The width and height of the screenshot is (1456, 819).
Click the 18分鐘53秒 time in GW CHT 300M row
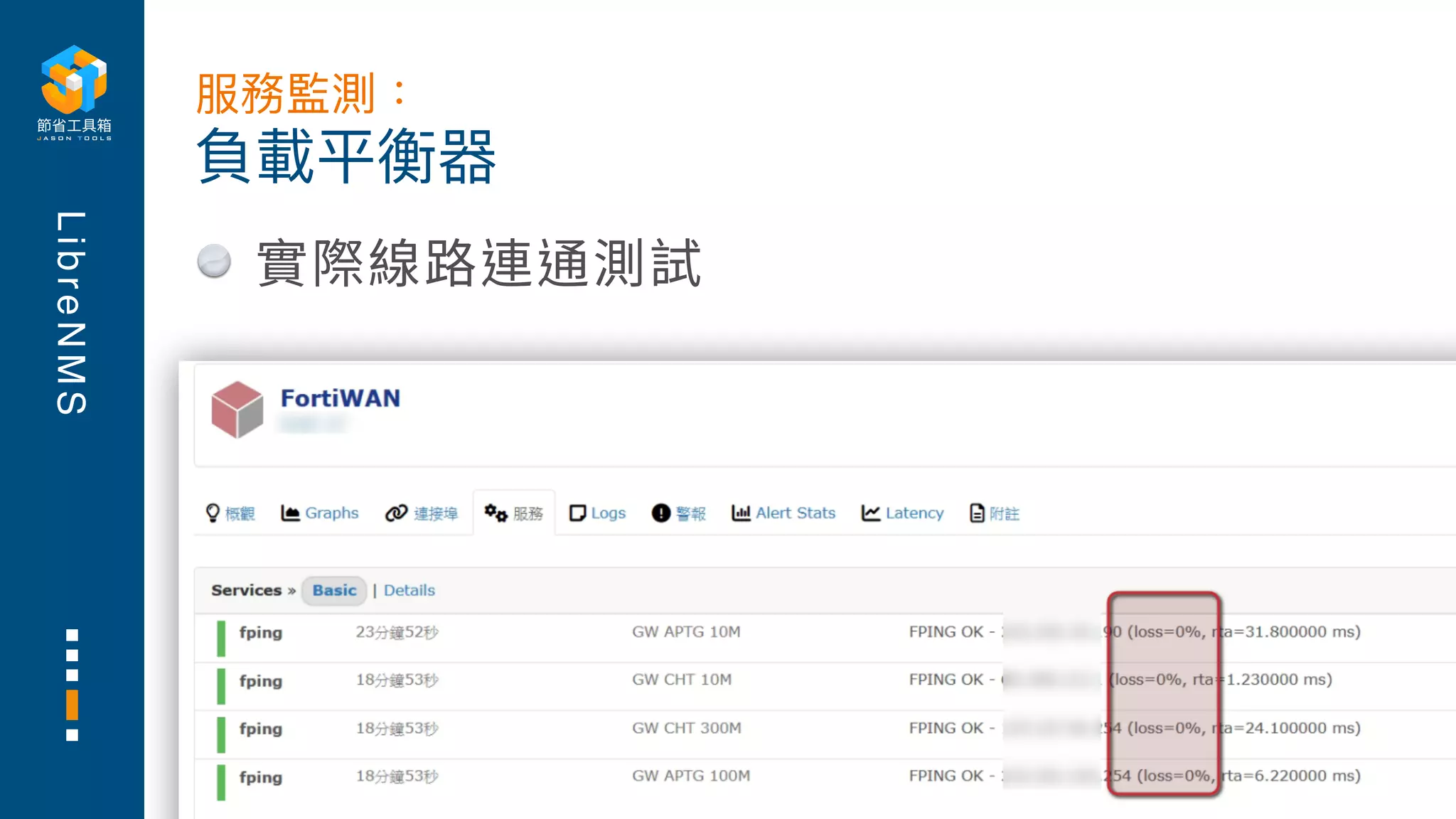click(397, 728)
